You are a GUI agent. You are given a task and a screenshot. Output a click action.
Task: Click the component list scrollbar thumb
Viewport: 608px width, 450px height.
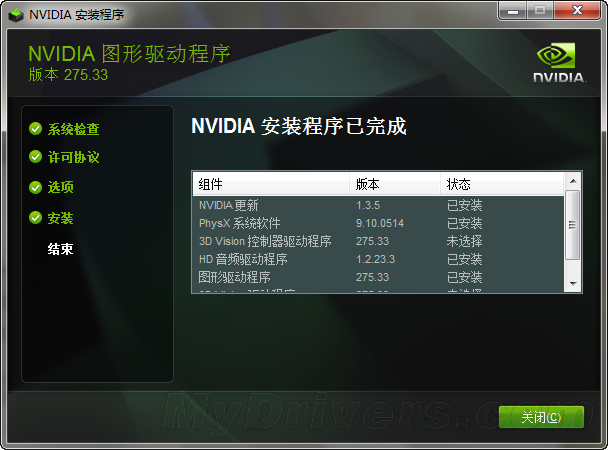[573, 225]
